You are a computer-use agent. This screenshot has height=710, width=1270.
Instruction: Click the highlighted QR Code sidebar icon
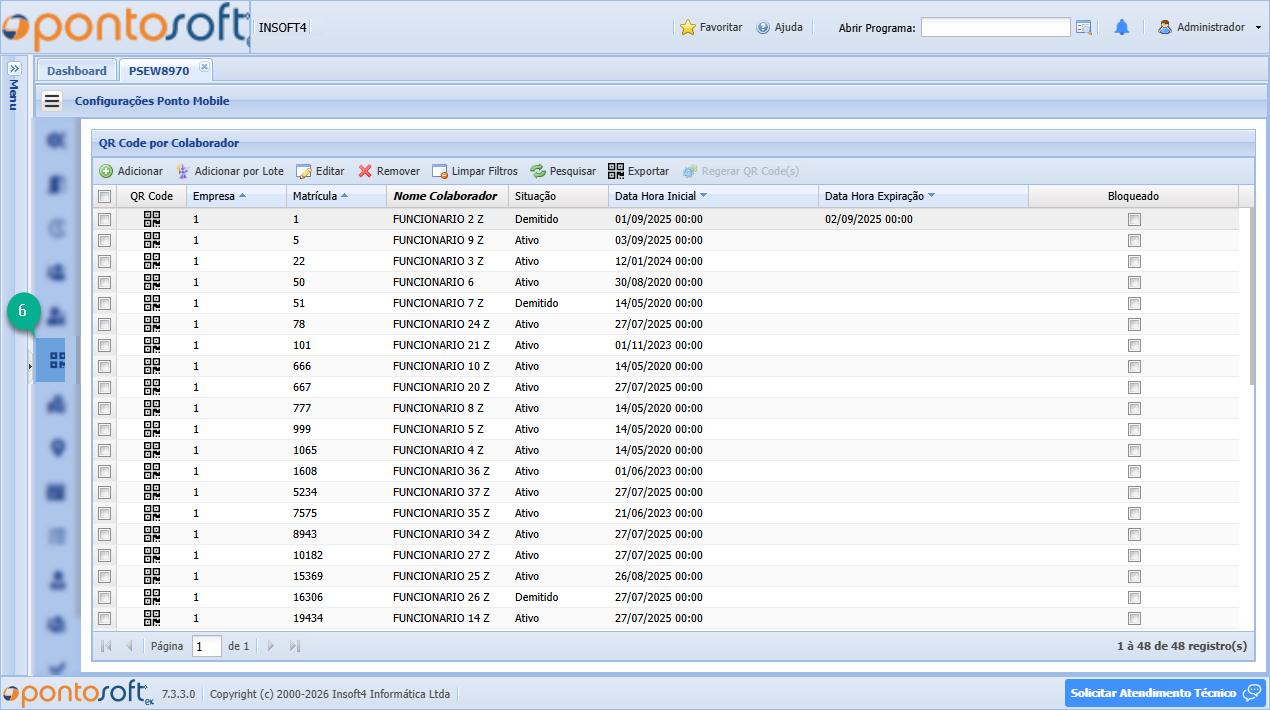point(50,358)
